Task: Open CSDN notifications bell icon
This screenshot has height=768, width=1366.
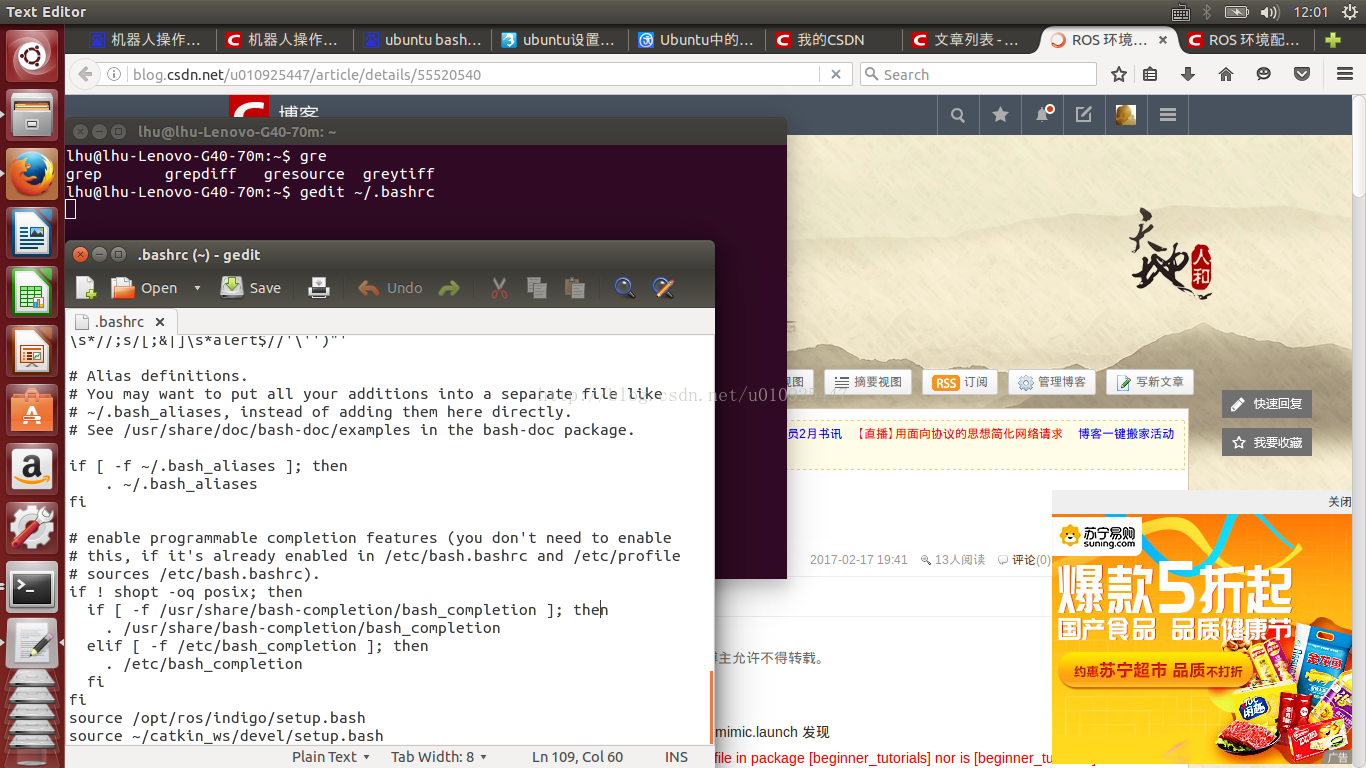Action: tap(1042, 115)
